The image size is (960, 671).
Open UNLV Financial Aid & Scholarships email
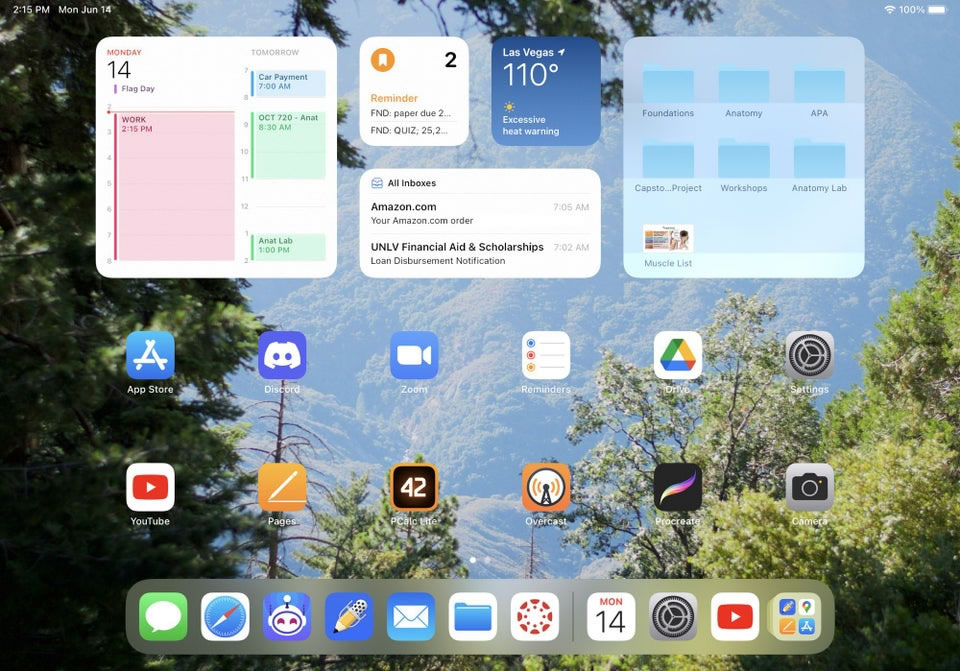pyautogui.click(x=480, y=253)
